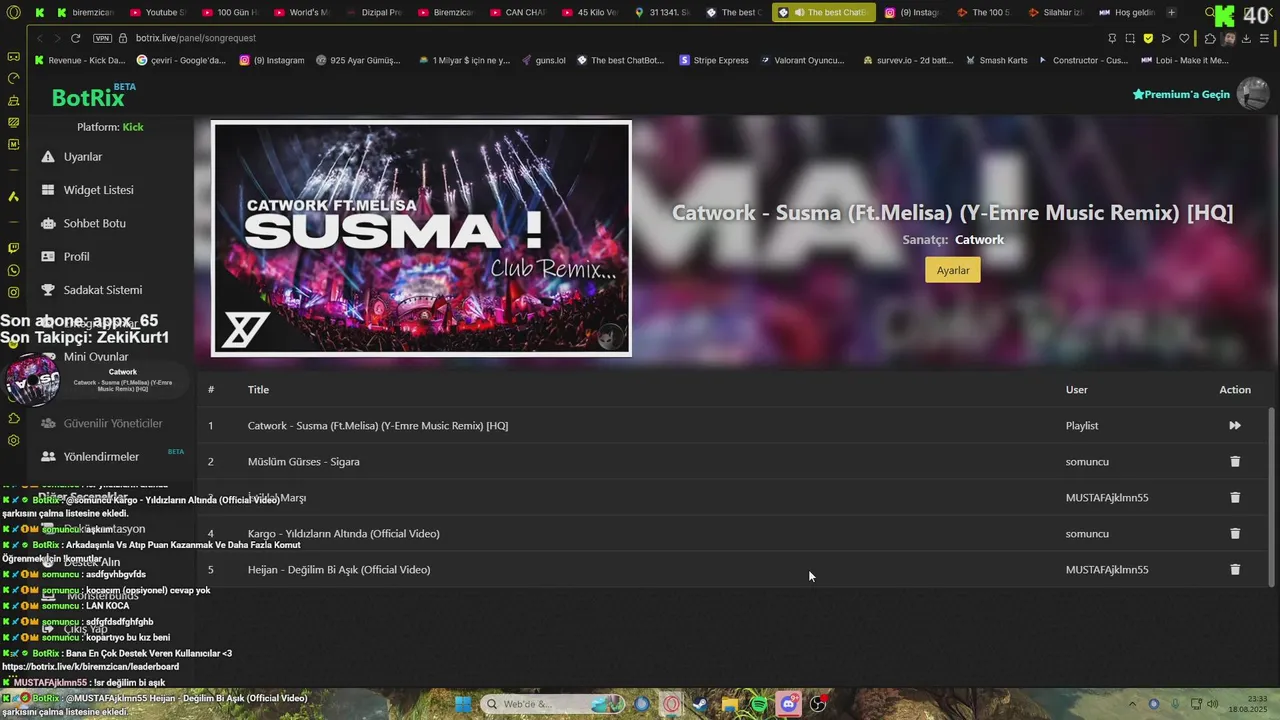The width and height of the screenshot is (1280, 720).
Task: Open Smash Karts bookmark
Action: click(996, 60)
